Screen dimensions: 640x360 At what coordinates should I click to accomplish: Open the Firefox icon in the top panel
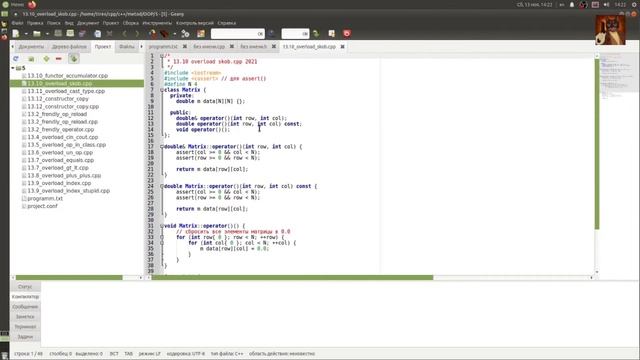(32, 4)
